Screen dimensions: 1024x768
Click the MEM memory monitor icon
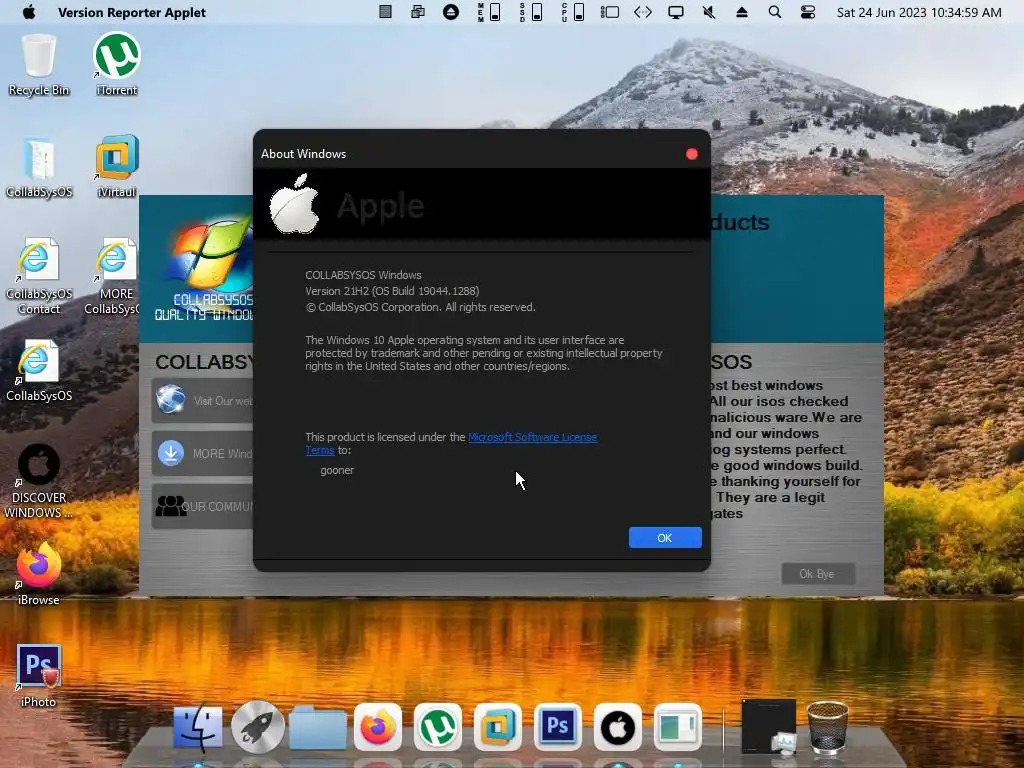click(489, 12)
